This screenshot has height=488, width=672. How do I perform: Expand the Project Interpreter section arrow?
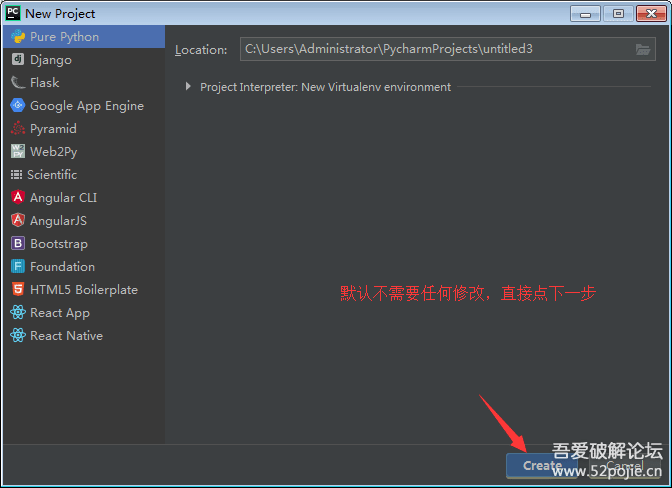coord(188,87)
